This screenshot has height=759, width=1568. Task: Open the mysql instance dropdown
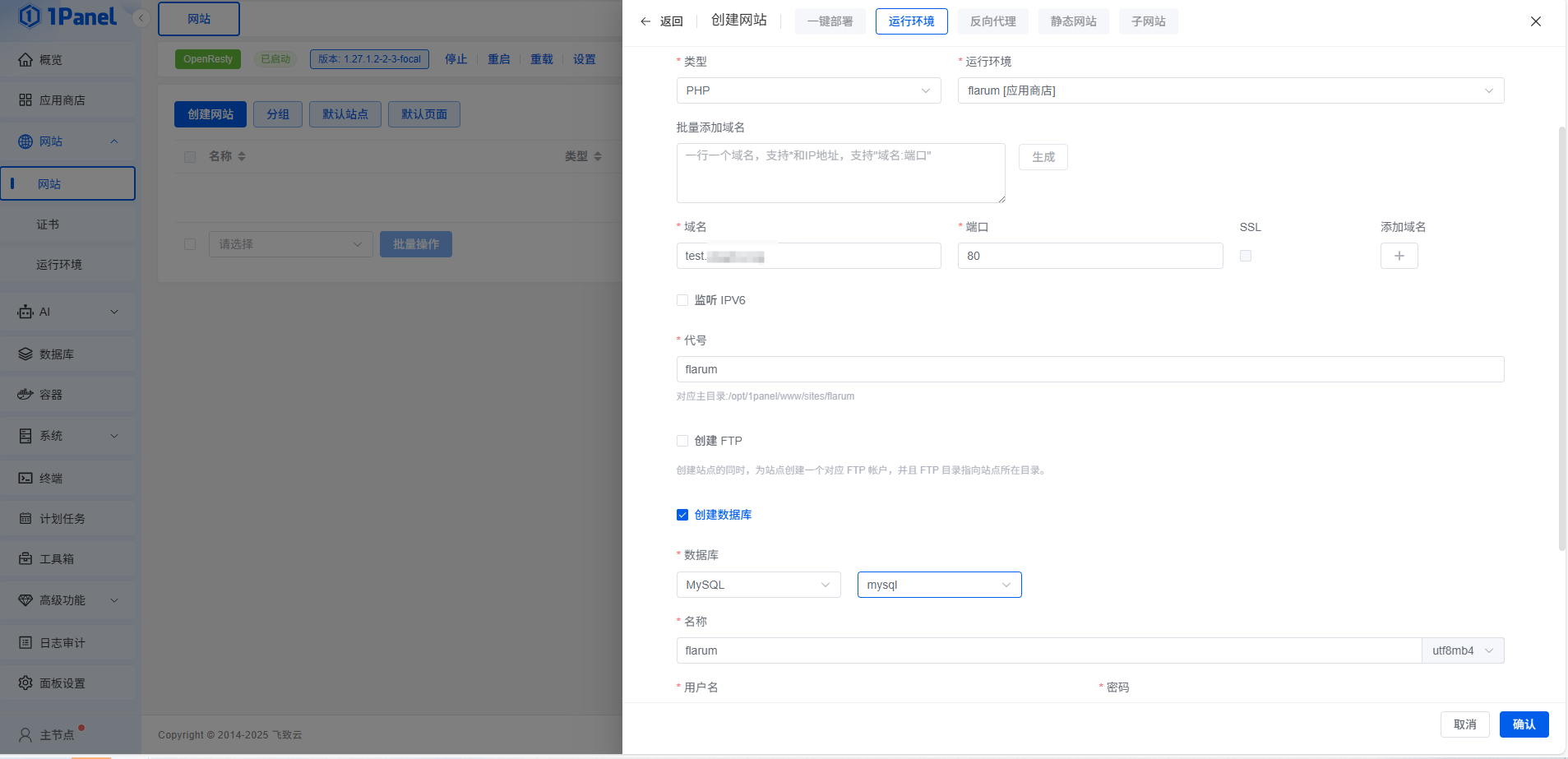(x=939, y=585)
